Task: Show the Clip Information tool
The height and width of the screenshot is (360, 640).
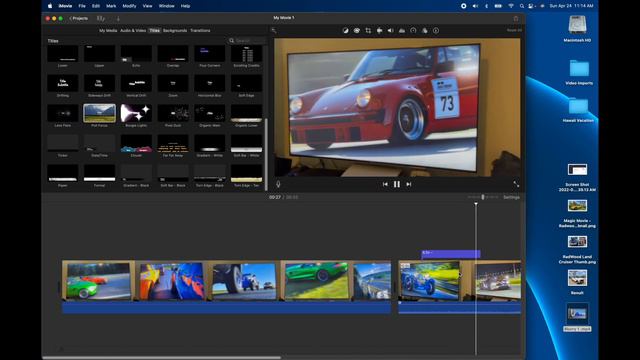Action: pos(436,31)
